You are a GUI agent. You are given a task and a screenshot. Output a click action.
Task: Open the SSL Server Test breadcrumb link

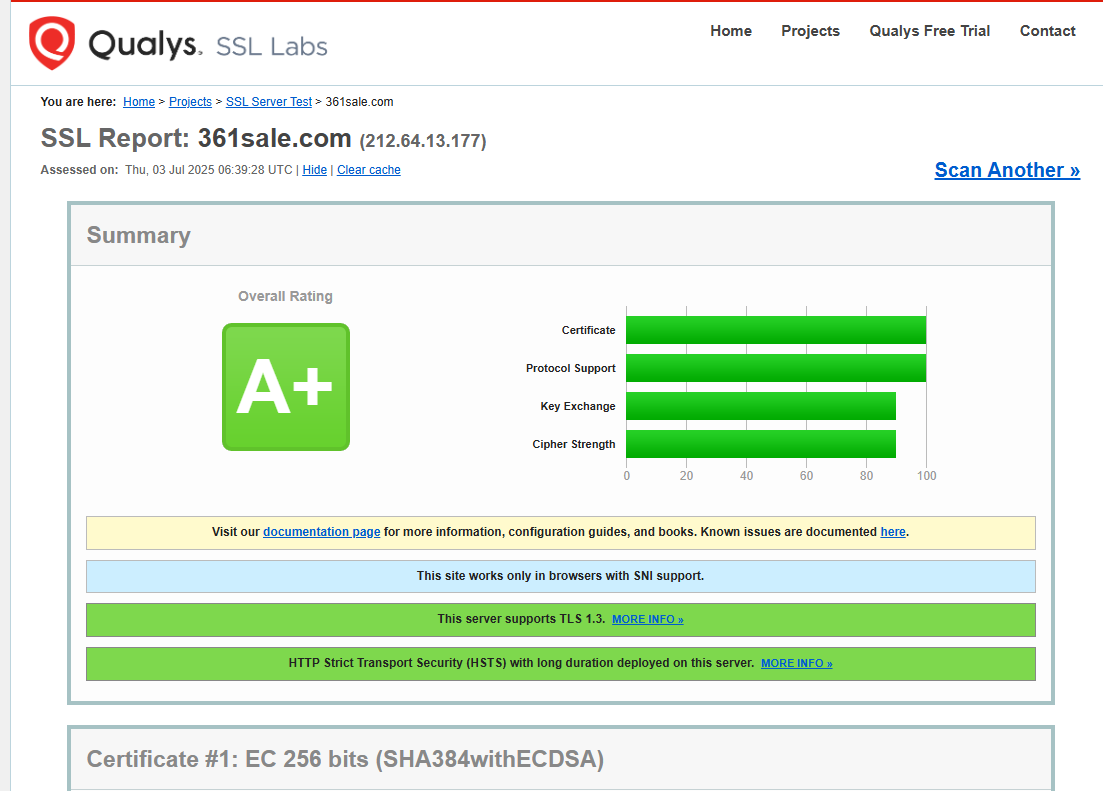(269, 102)
